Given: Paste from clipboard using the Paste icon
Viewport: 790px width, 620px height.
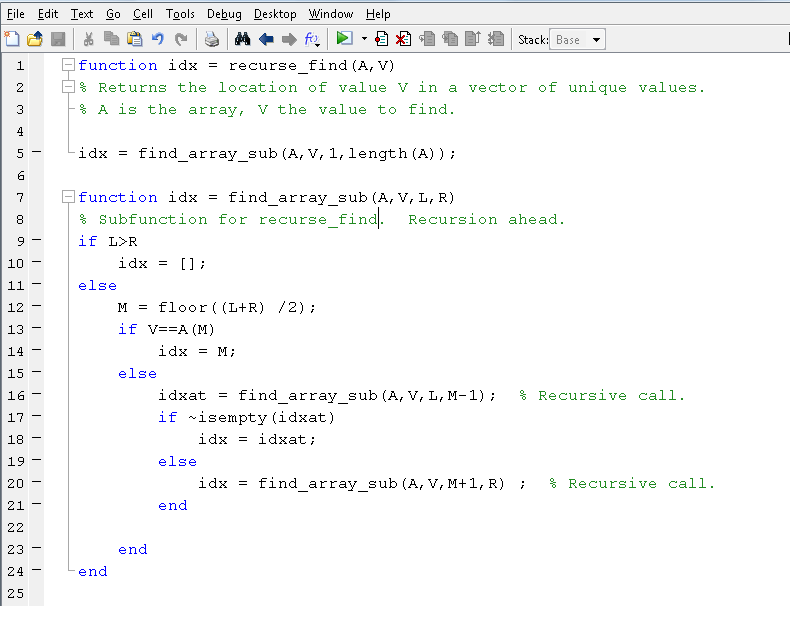Looking at the screenshot, I should pos(135,39).
